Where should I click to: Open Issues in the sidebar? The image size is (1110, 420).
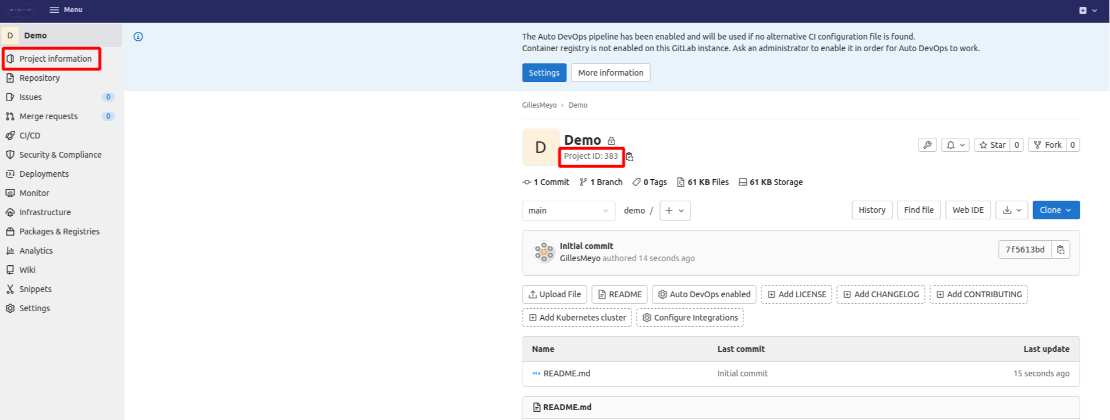pyautogui.click(x=30, y=97)
